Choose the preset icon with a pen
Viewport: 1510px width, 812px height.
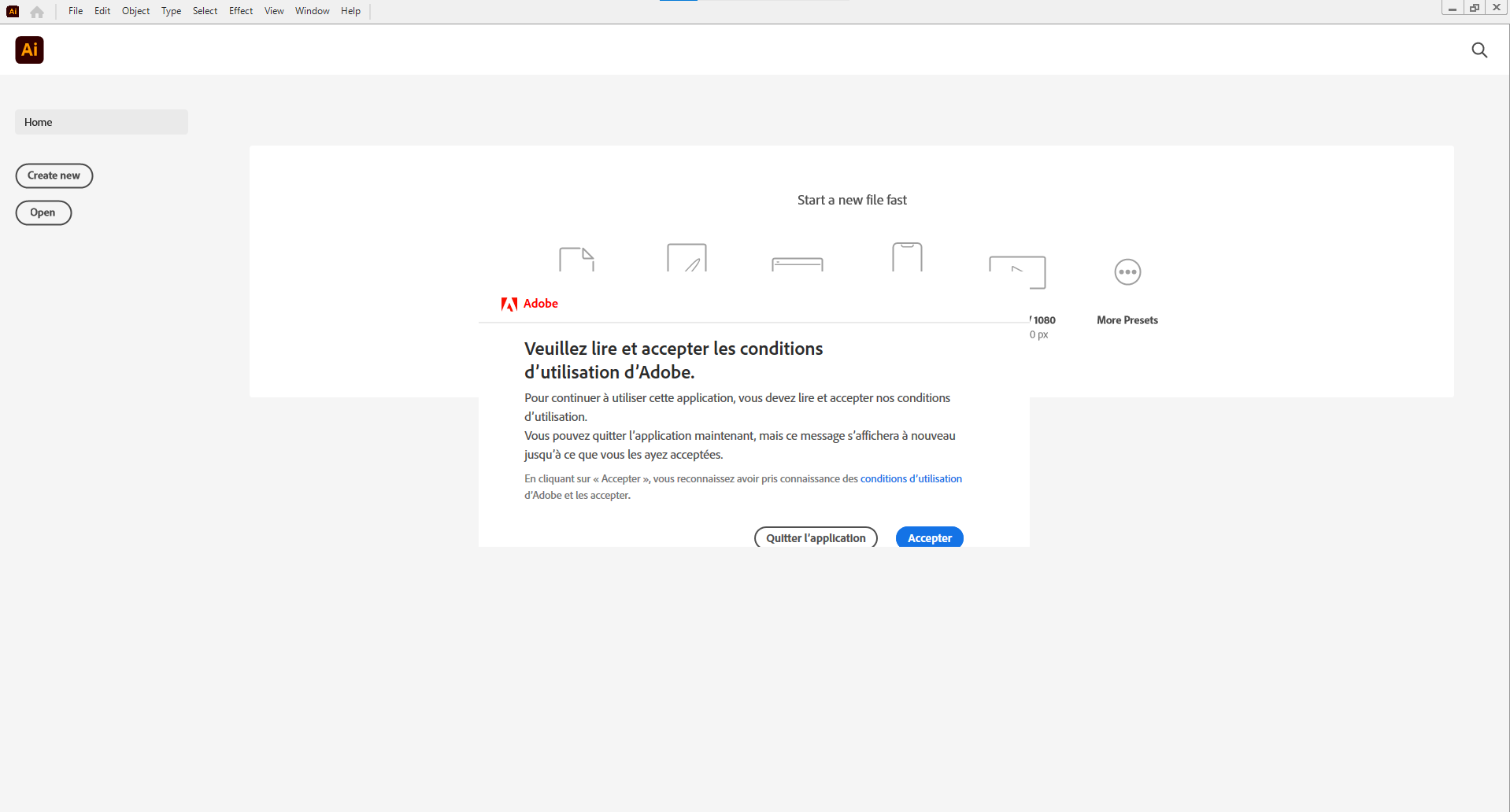[687, 258]
